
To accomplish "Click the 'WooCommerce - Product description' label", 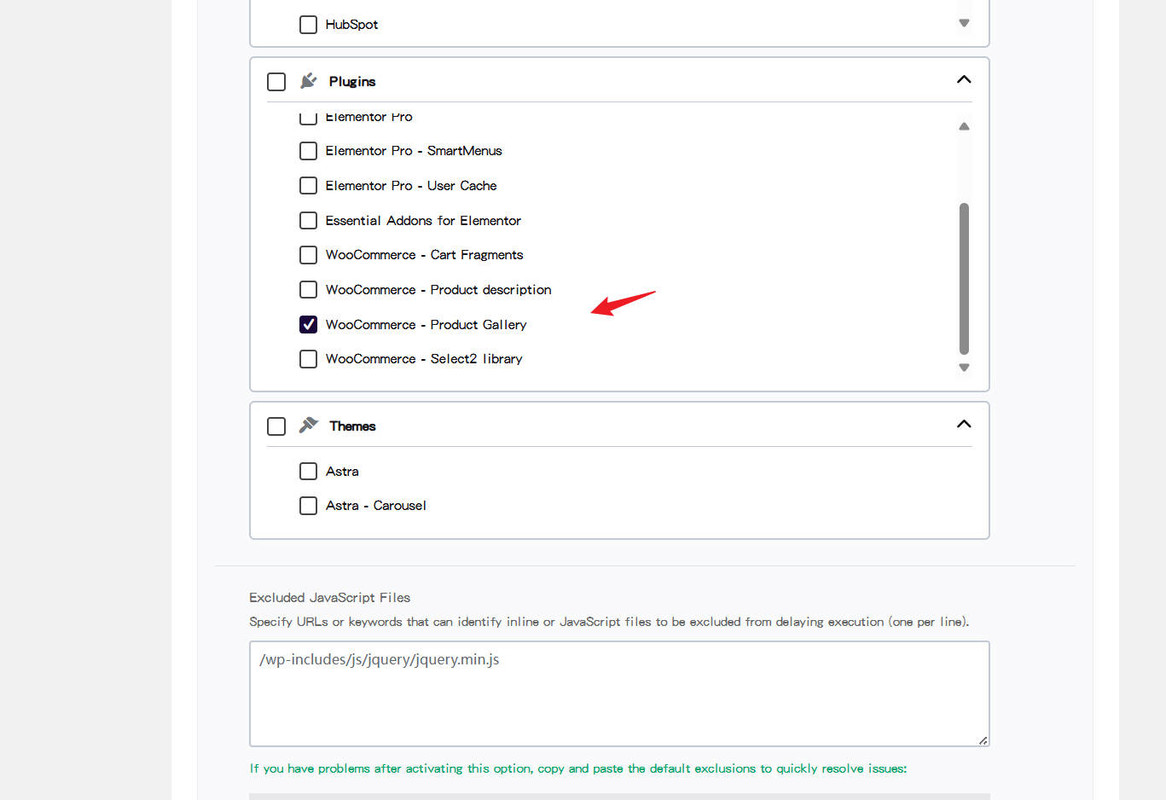I will [438, 290].
